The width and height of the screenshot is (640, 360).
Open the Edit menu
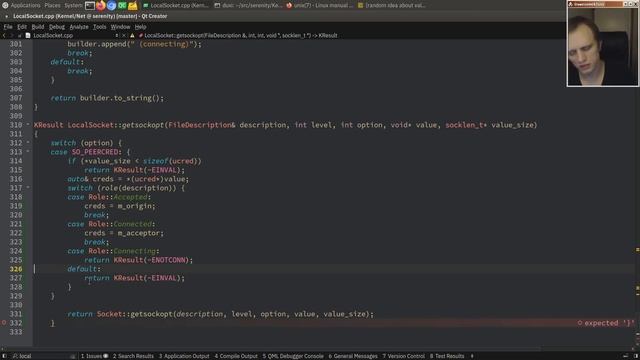point(22,27)
